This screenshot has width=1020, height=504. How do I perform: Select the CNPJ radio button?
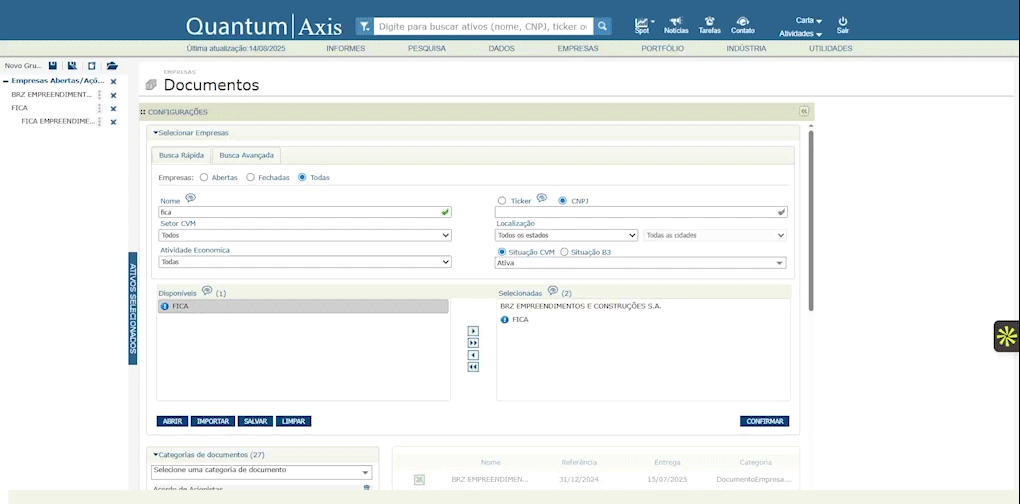point(563,201)
